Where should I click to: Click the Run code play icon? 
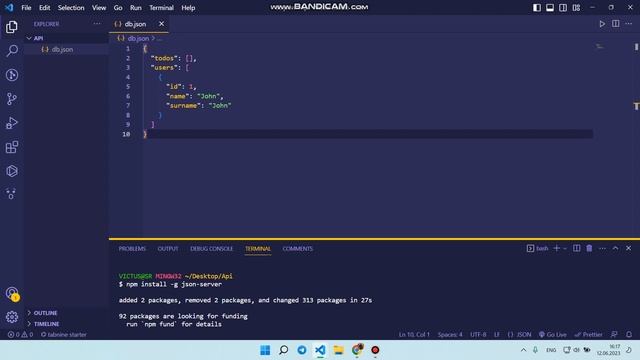tap(602, 24)
